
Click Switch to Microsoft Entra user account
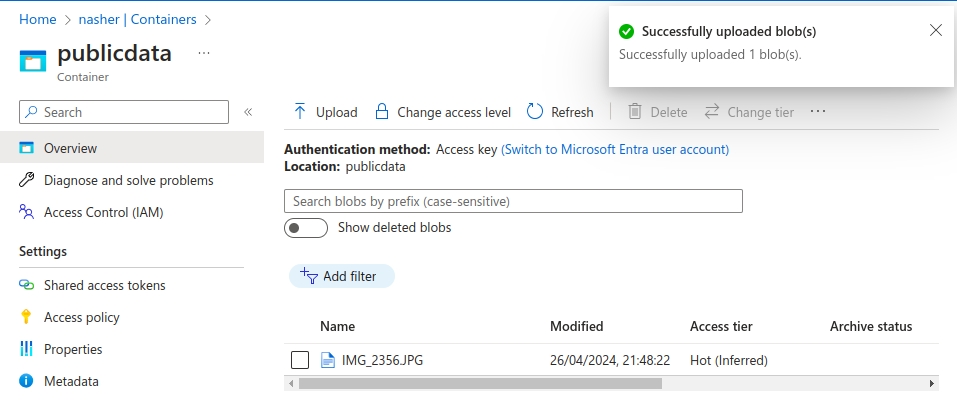tap(615, 149)
